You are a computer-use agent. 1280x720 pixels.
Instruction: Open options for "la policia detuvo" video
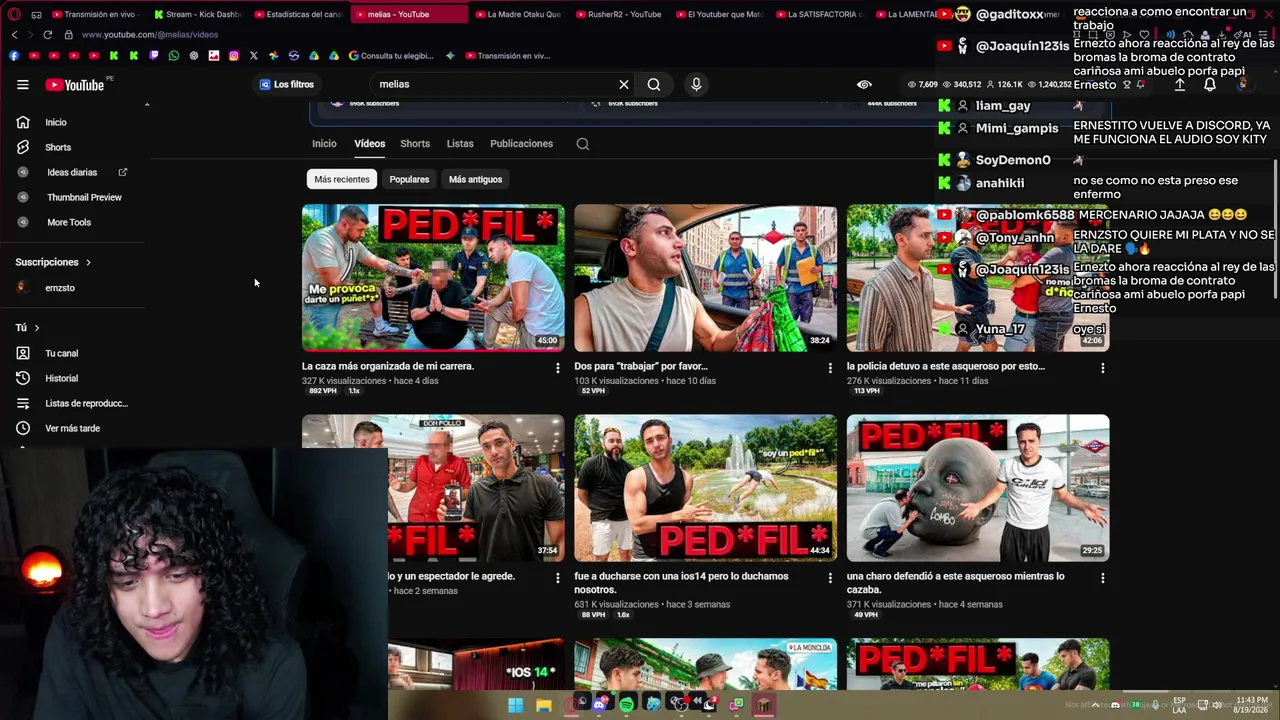(1102, 368)
